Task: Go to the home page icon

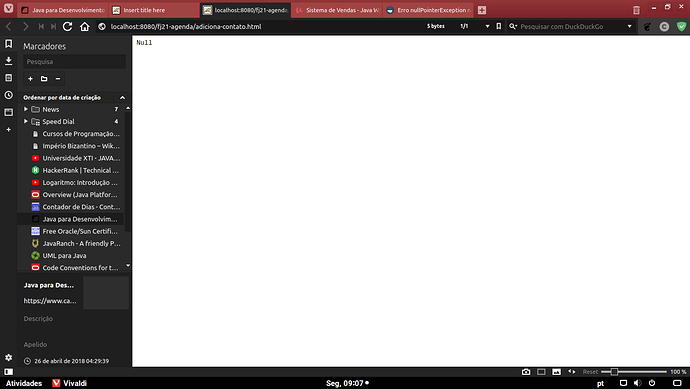Action: (x=84, y=26)
